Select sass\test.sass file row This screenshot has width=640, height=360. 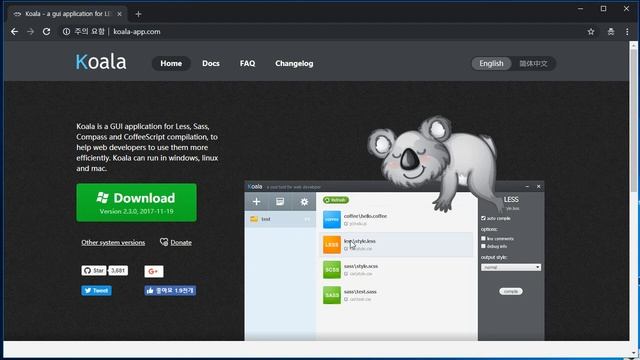397,295
